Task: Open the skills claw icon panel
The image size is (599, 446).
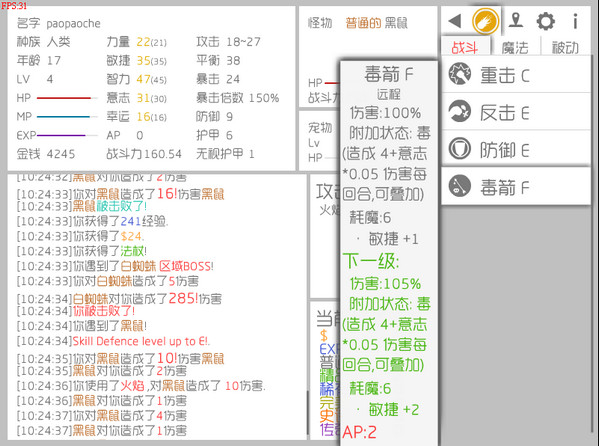Action: tap(485, 21)
